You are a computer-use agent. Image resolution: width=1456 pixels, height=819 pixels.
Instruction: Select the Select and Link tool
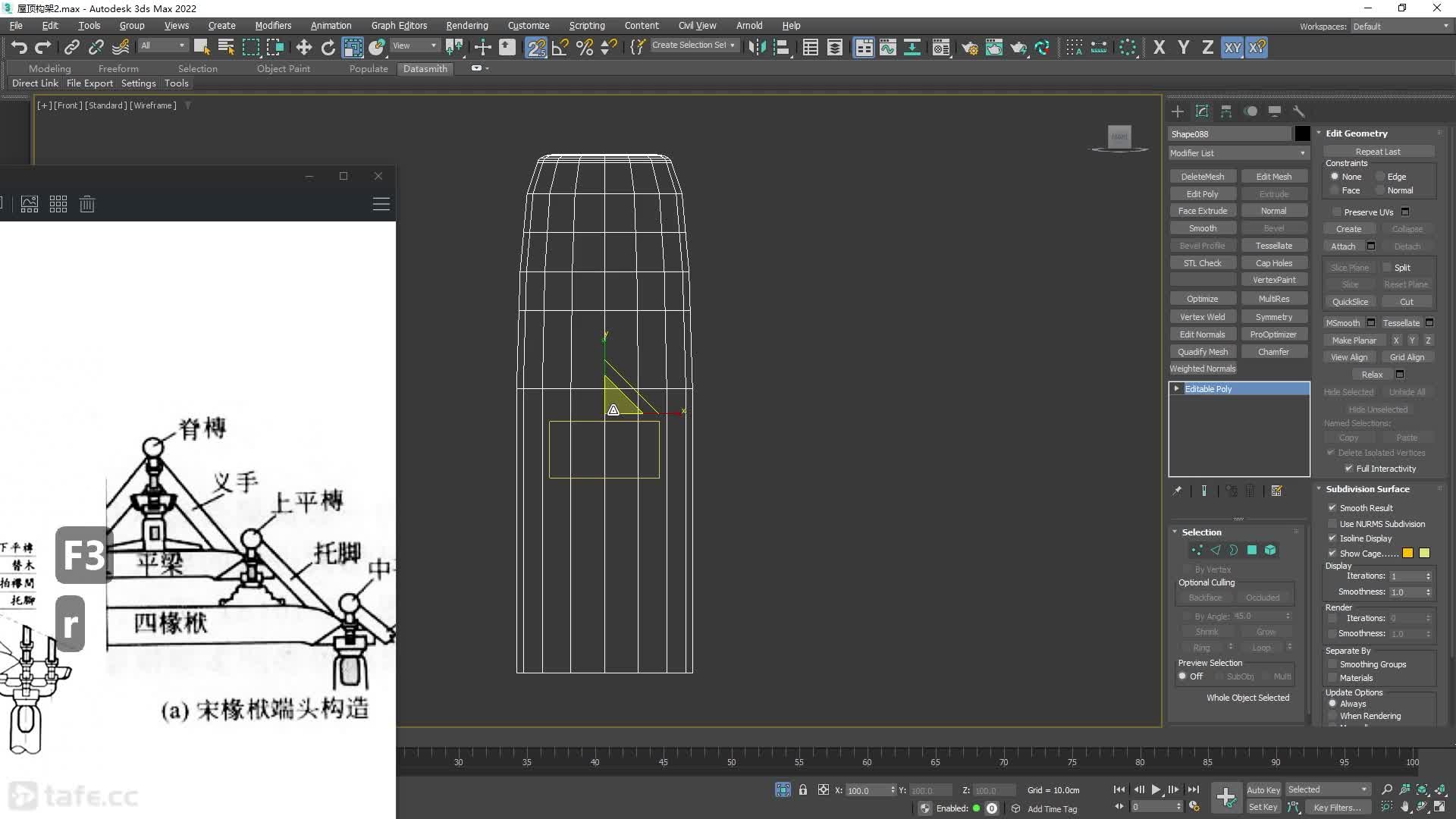pos(71,48)
